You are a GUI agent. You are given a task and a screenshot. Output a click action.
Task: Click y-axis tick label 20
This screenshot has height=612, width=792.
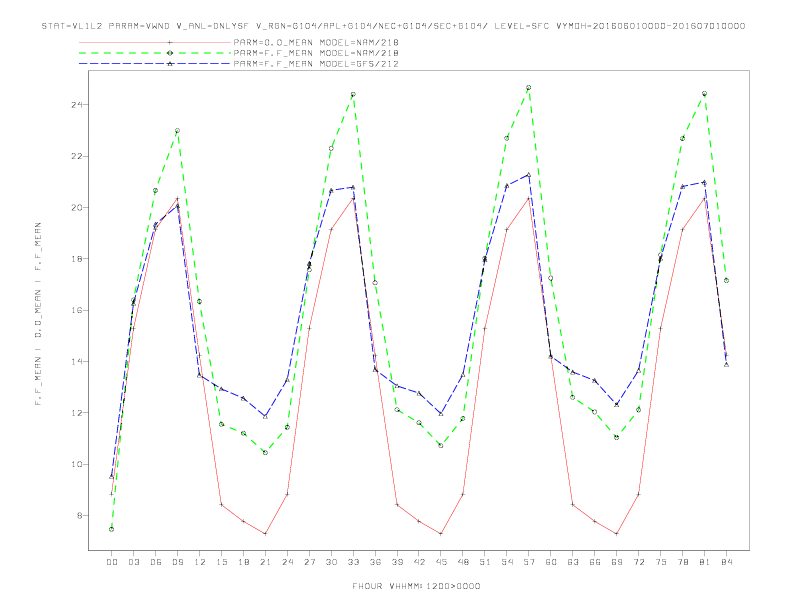77,208
